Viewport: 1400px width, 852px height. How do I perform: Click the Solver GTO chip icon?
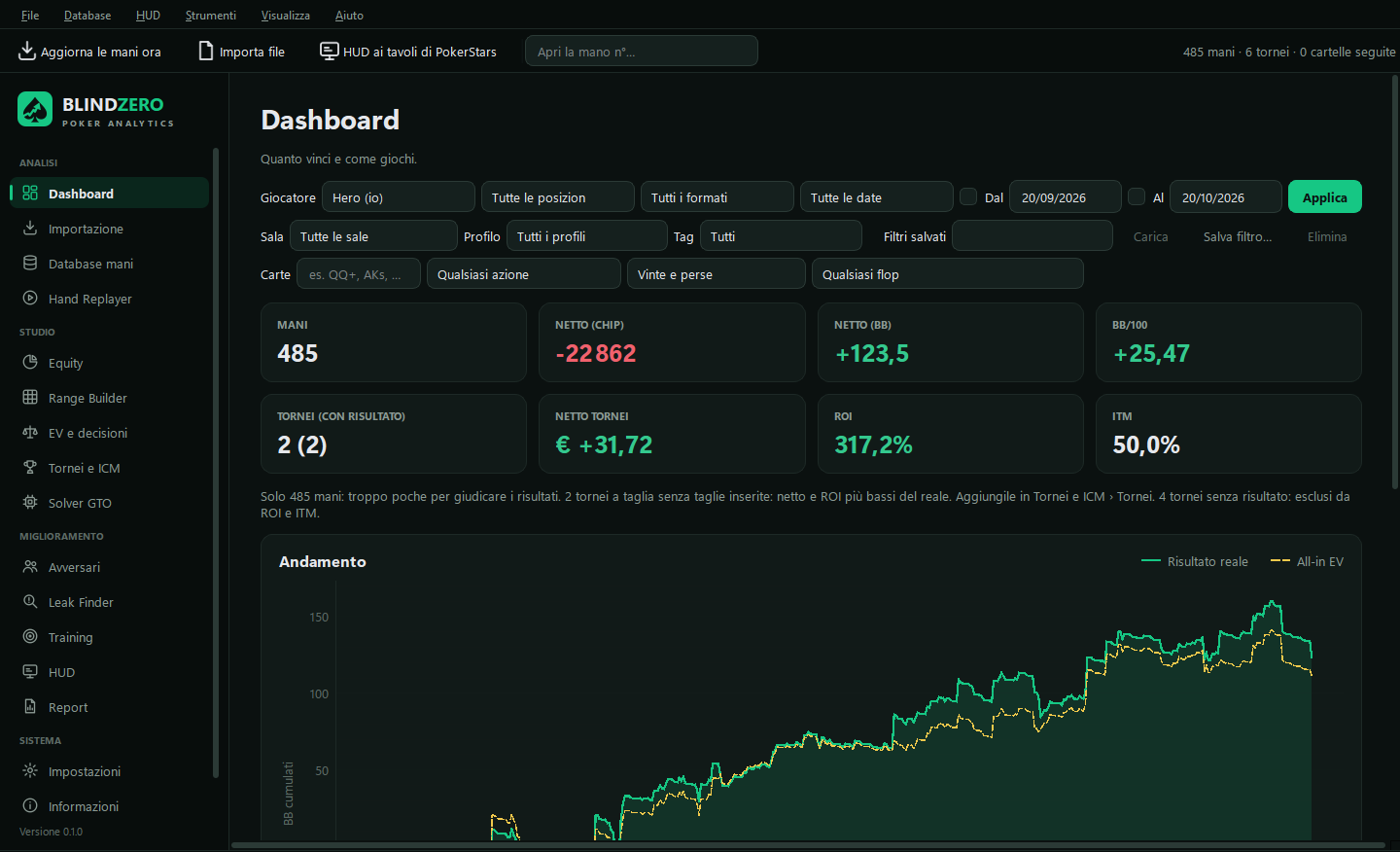30,502
